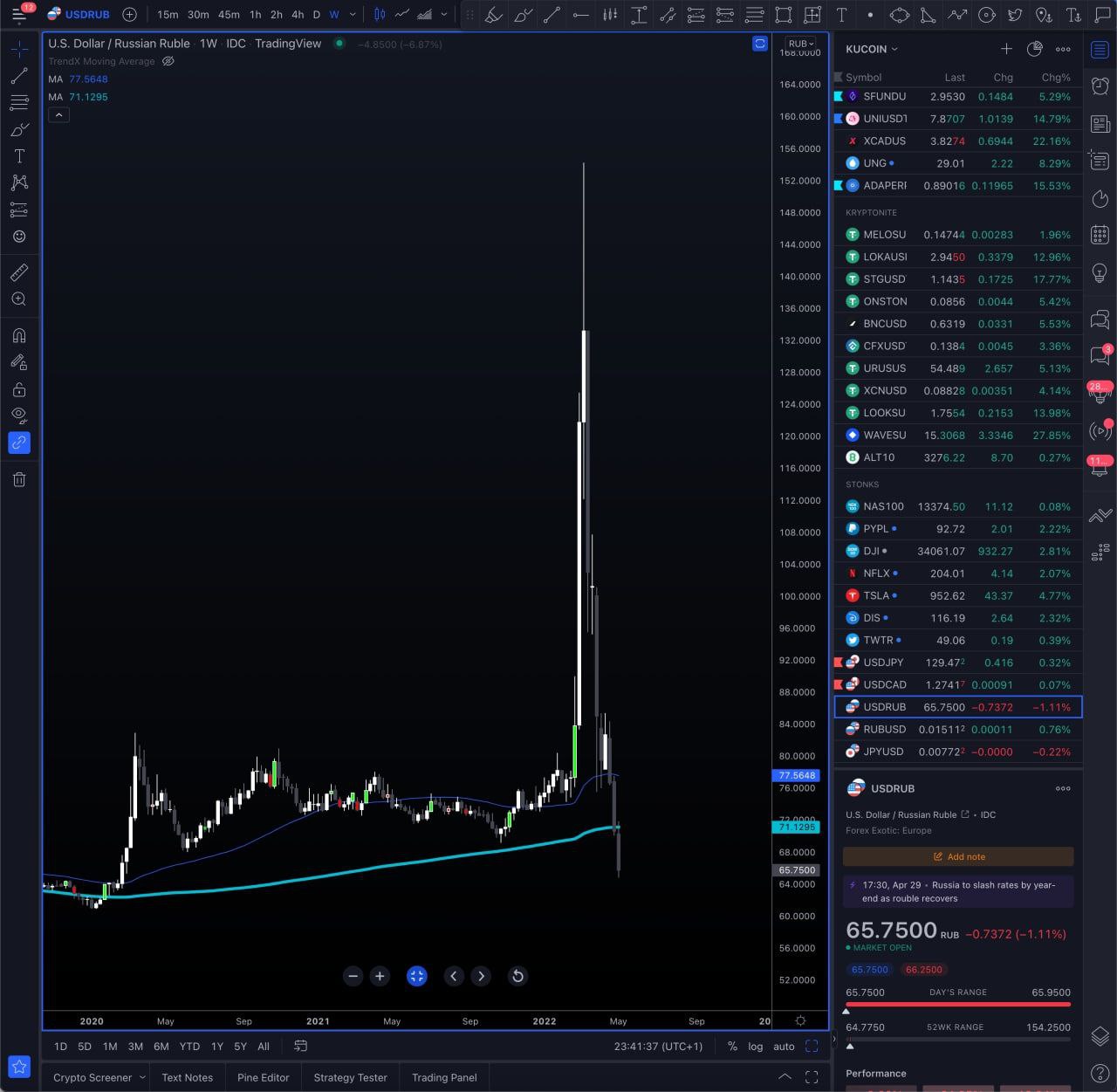Click the USDRUB symbol search button

(79, 14)
